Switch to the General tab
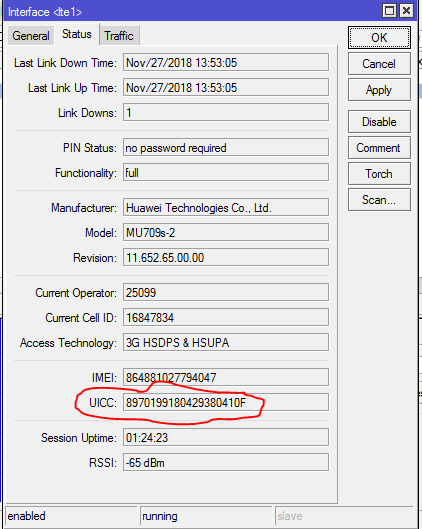 31,35
